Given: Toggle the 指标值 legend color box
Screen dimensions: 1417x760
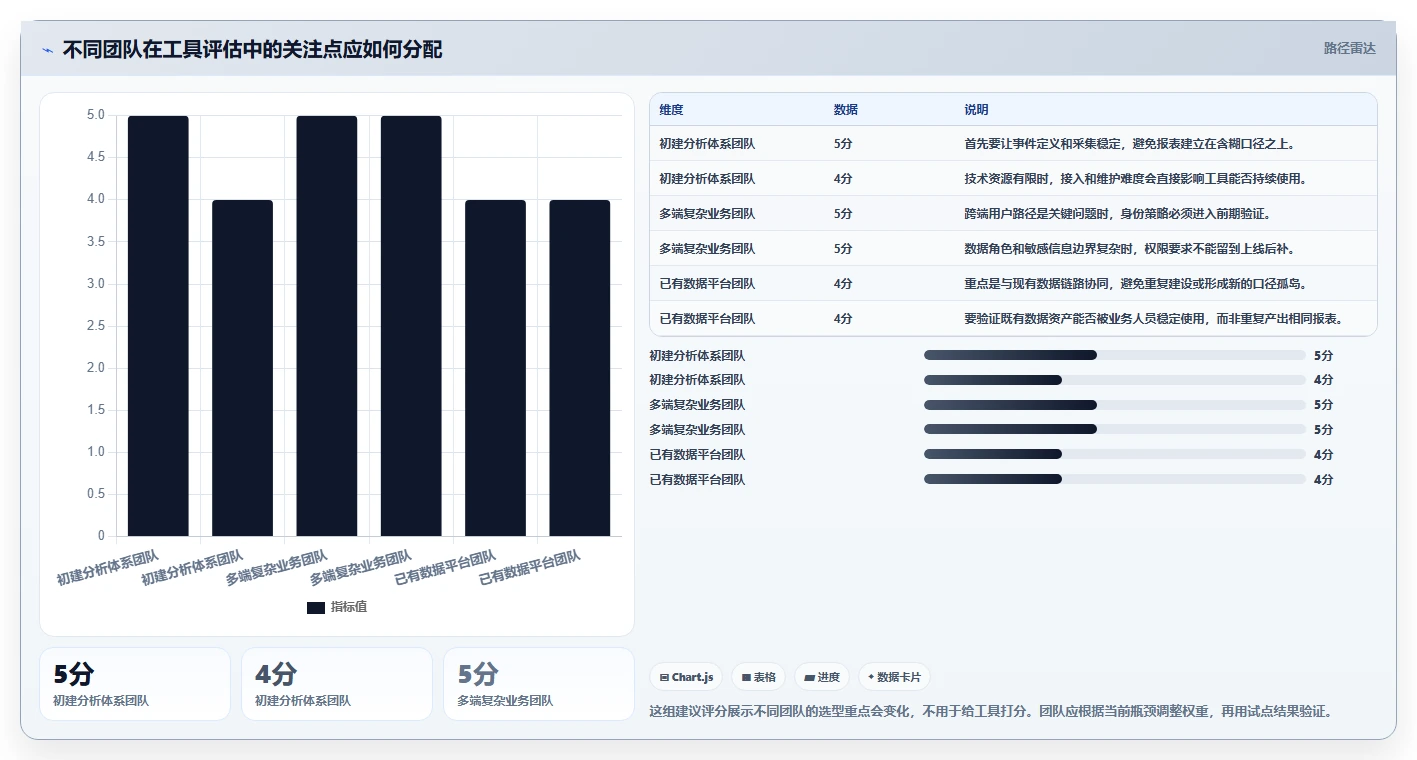Looking at the screenshot, I should [316, 607].
